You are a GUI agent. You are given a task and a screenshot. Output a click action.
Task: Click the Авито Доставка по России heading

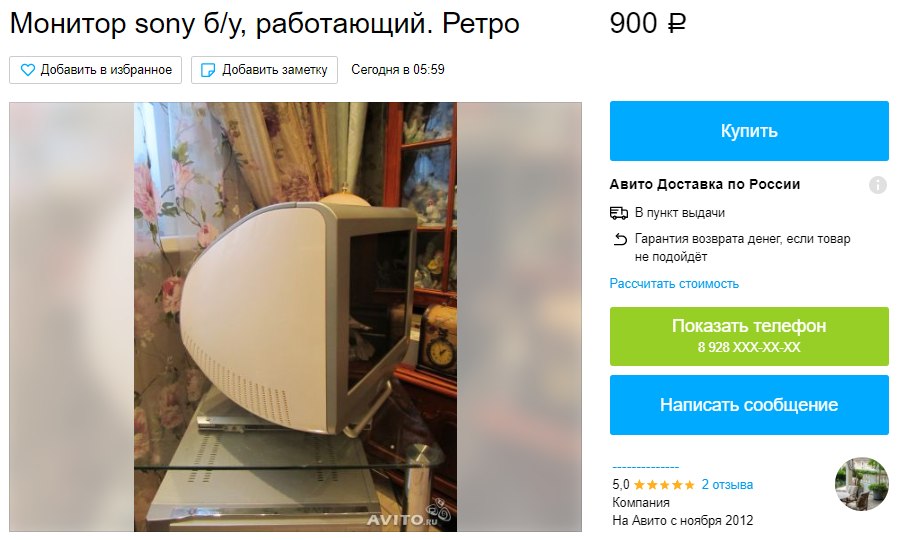pos(705,184)
